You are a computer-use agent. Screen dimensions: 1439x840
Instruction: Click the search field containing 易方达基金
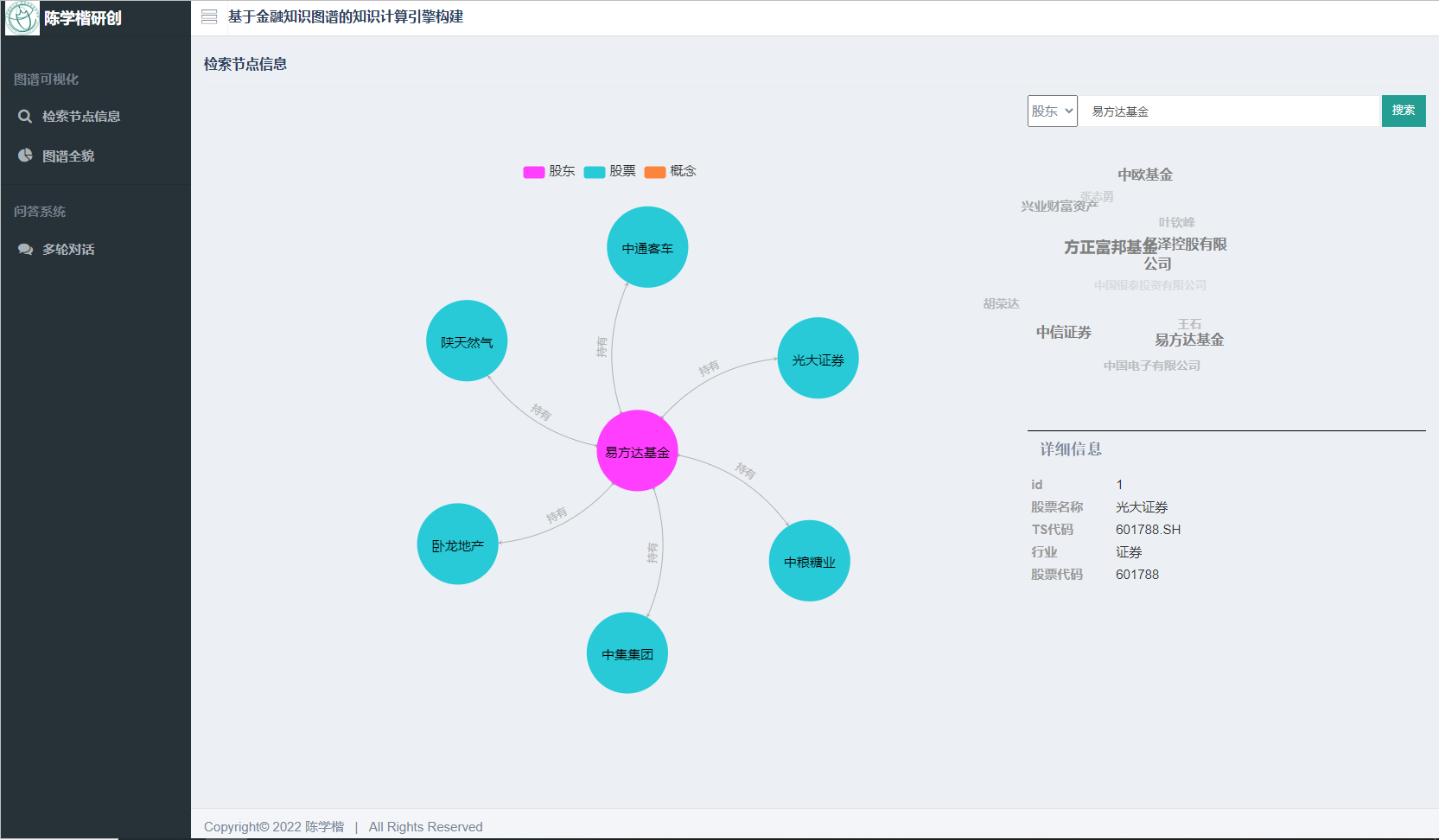[x=1229, y=111]
